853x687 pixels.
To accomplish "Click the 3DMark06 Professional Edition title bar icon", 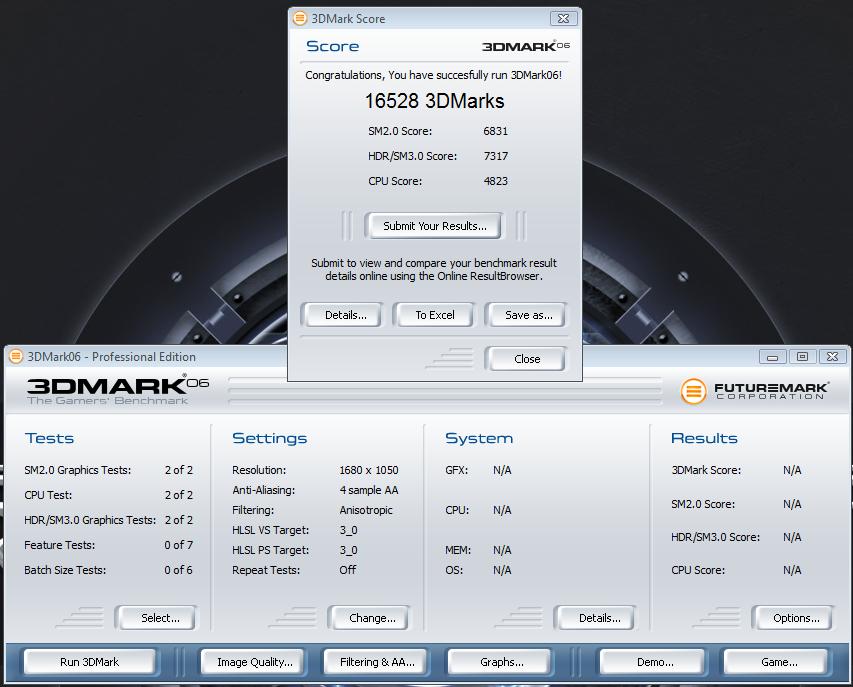I will [x=16, y=357].
